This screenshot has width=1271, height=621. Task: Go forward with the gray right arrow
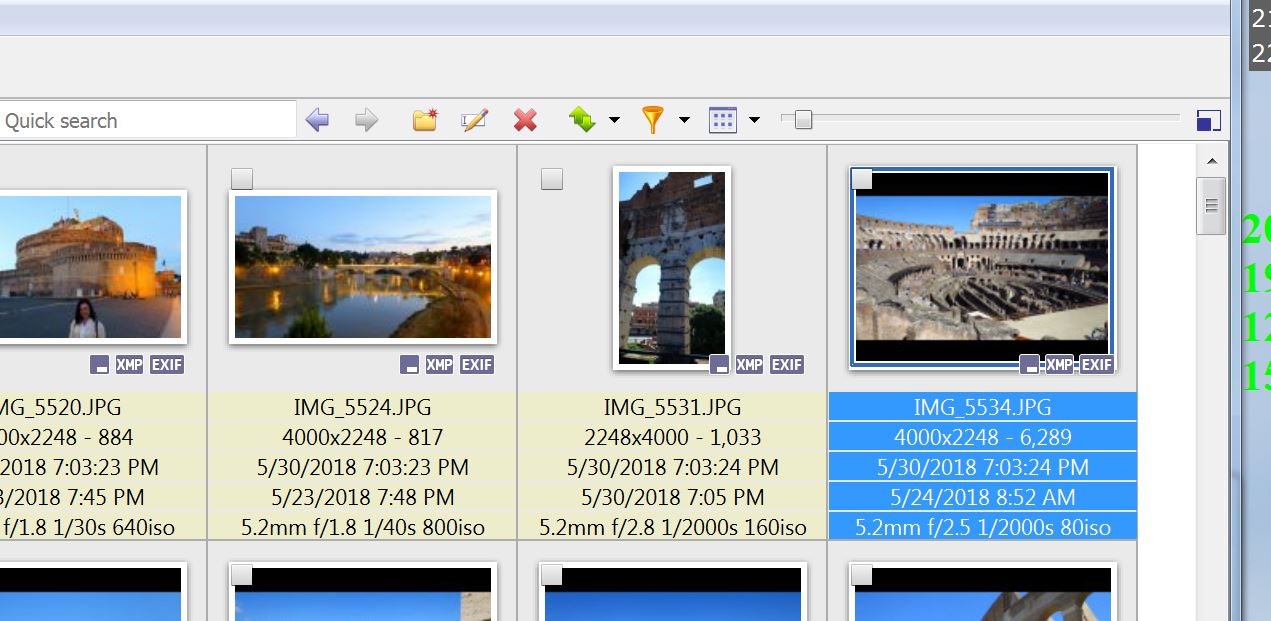point(367,120)
